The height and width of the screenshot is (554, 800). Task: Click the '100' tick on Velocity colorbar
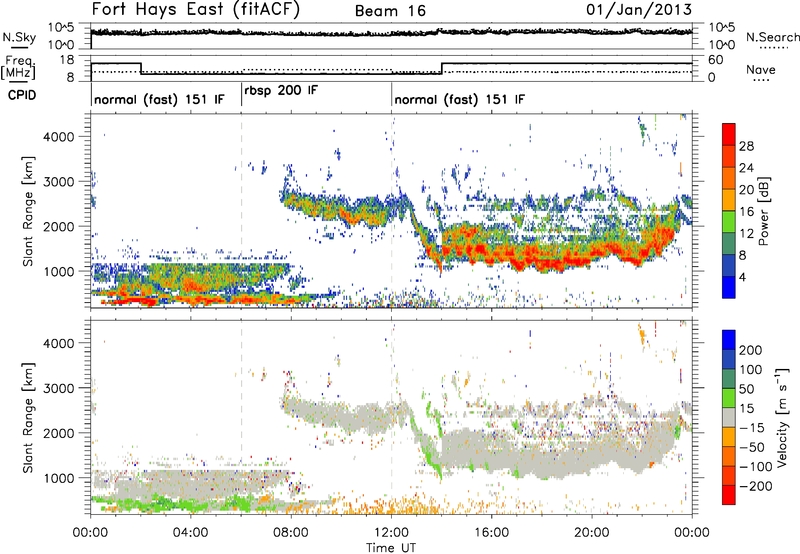[x=751, y=369]
